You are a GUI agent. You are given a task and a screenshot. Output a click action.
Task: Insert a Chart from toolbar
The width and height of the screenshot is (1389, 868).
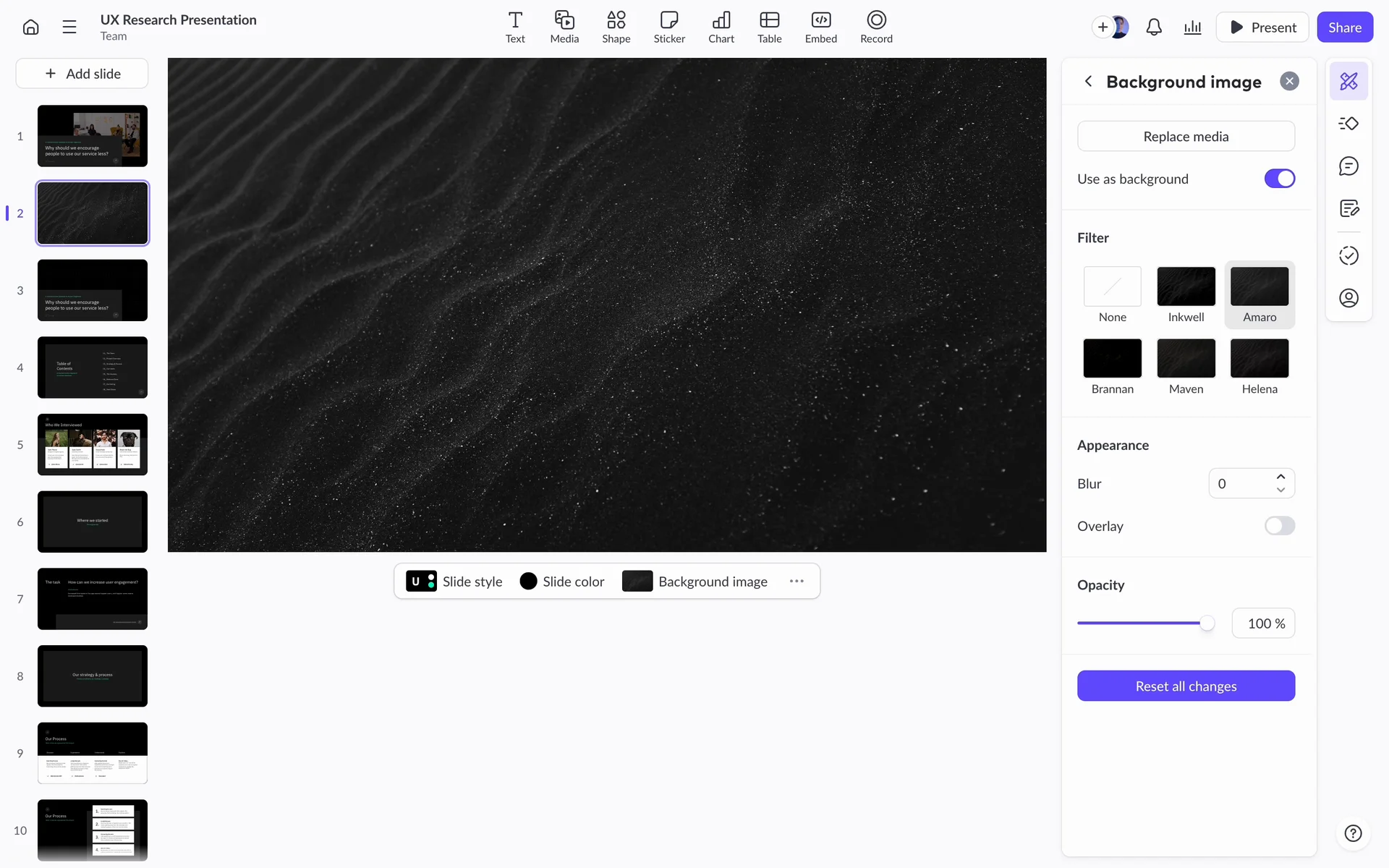click(721, 27)
